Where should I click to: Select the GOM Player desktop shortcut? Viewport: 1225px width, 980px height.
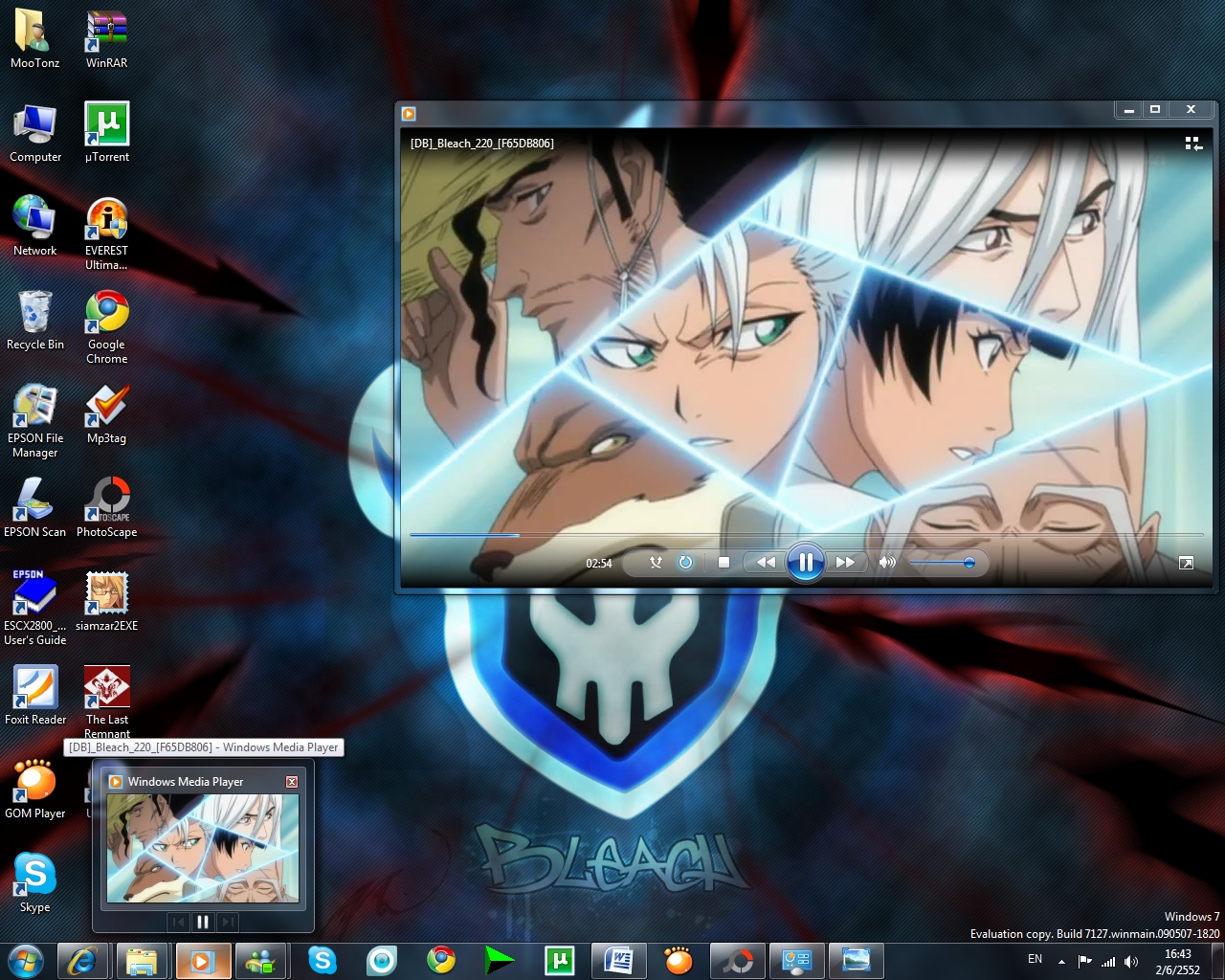pos(35,791)
